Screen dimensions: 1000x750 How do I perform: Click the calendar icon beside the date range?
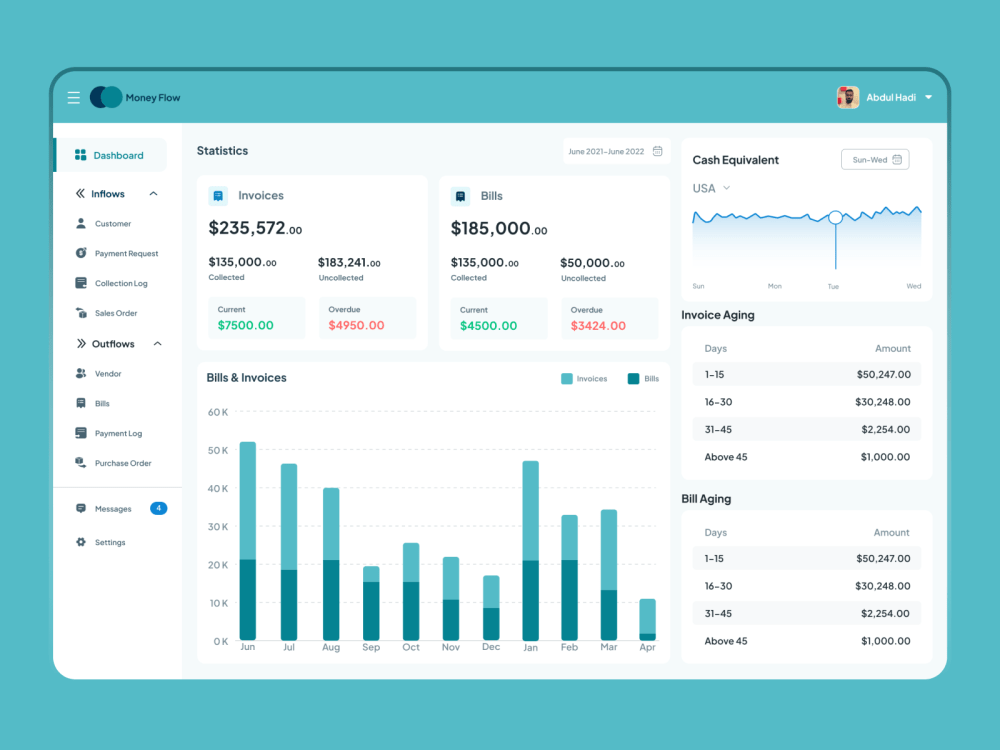tap(657, 150)
